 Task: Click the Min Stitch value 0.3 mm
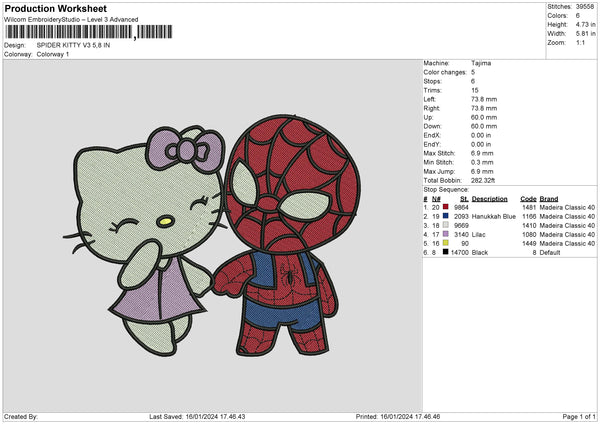pos(482,162)
